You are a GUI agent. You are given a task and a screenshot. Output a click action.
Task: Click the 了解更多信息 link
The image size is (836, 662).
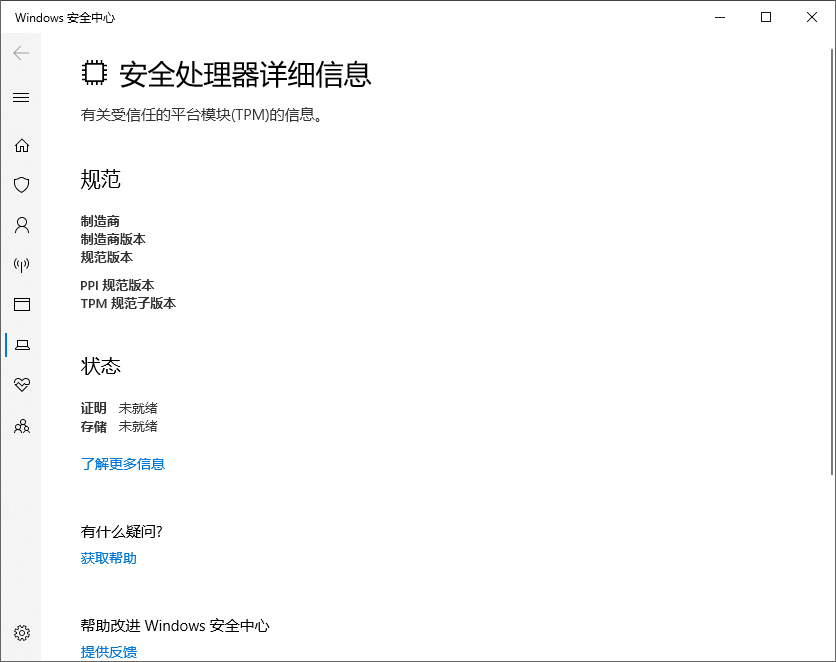point(123,464)
